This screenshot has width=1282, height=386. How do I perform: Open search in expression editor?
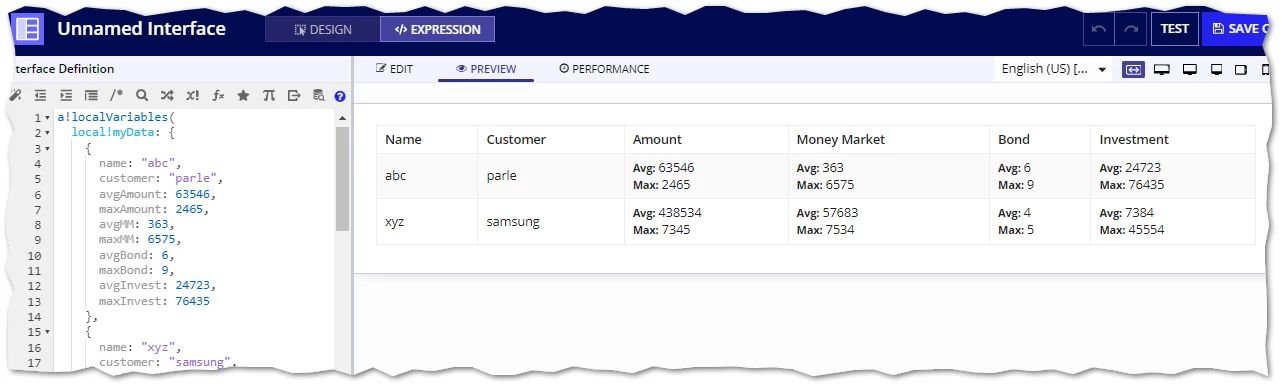[142, 96]
